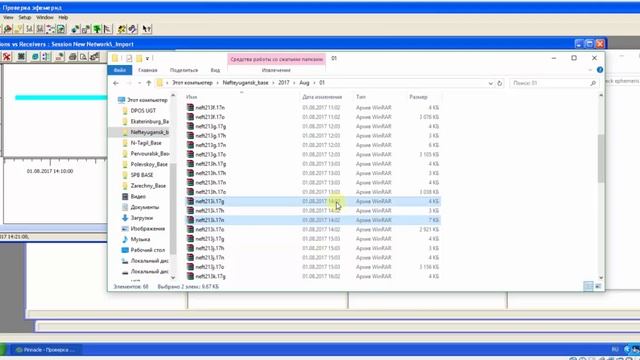Open Загрузки in navigation pane
640x360 pixels.
click(x=141, y=218)
